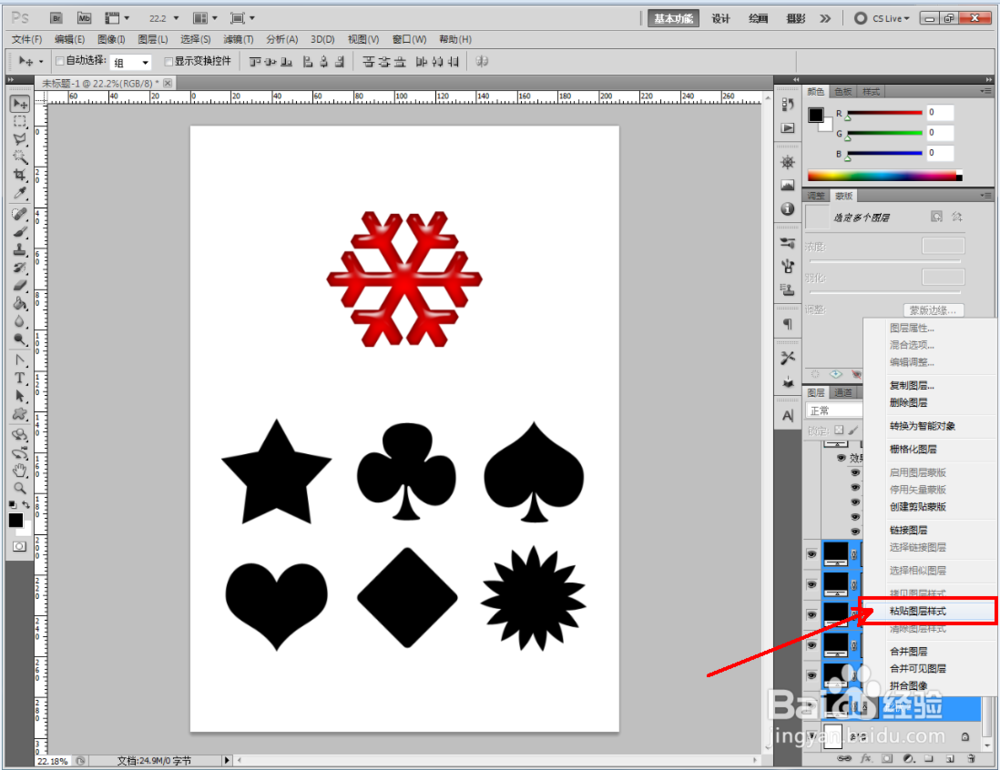Click the R red color slider
1000x770 pixels.
tap(885, 113)
